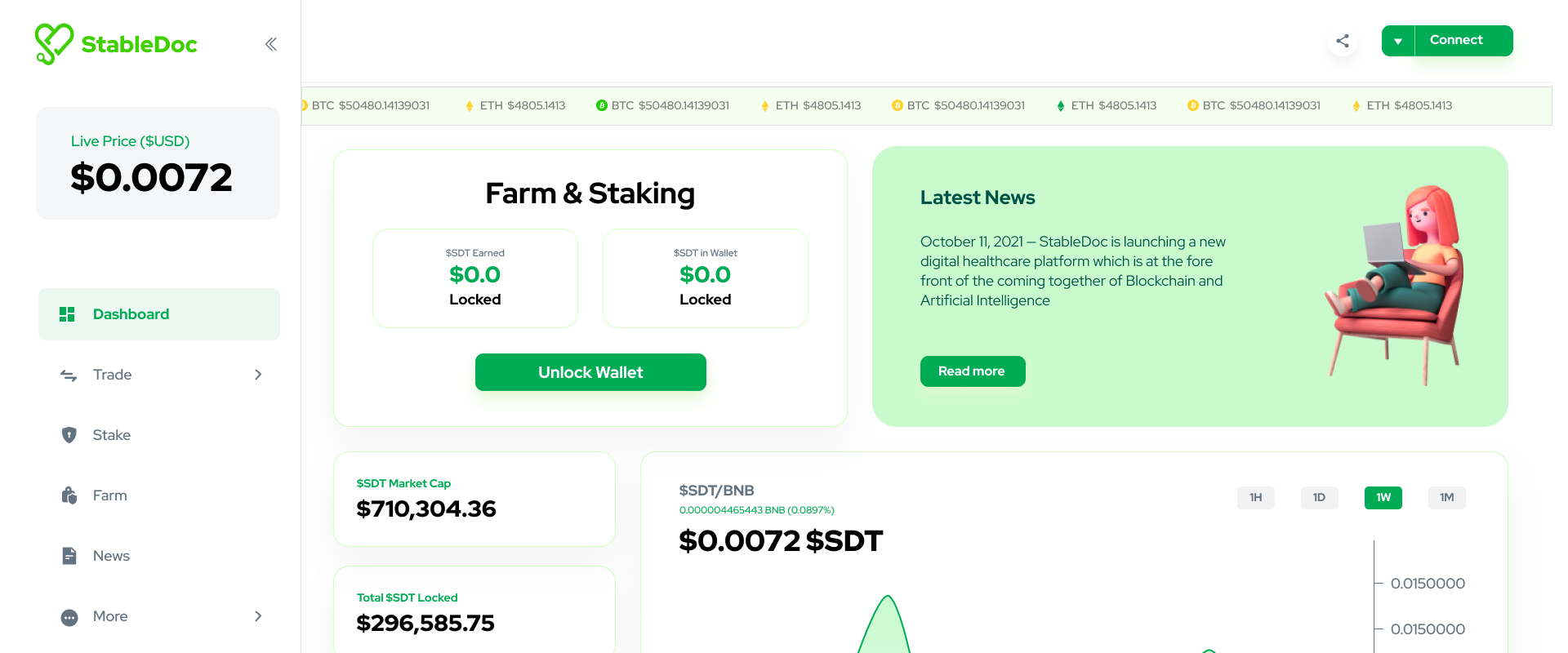Expand the More submenu chevron
1568x653 pixels.
click(x=258, y=616)
